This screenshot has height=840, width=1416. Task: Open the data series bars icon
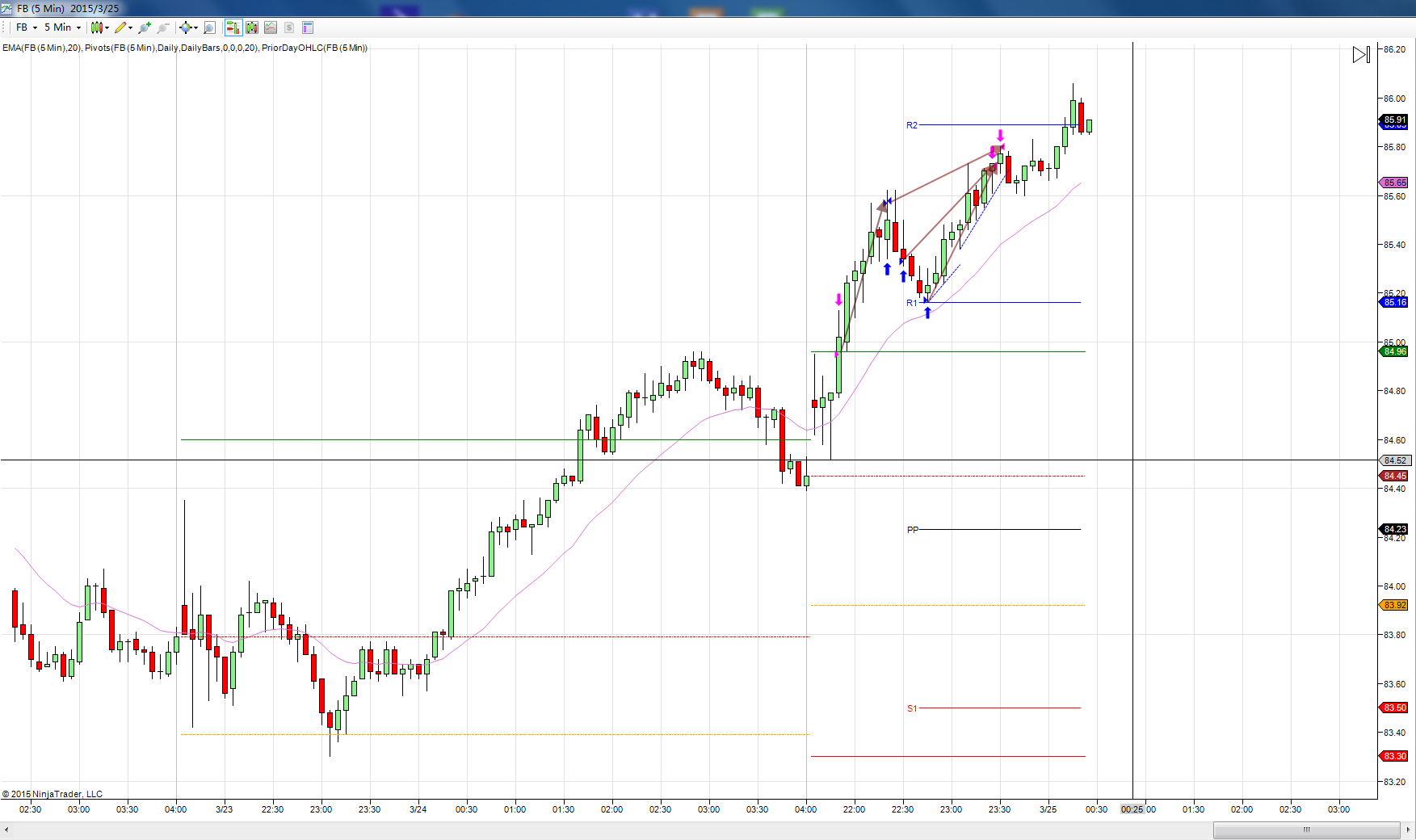252,27
